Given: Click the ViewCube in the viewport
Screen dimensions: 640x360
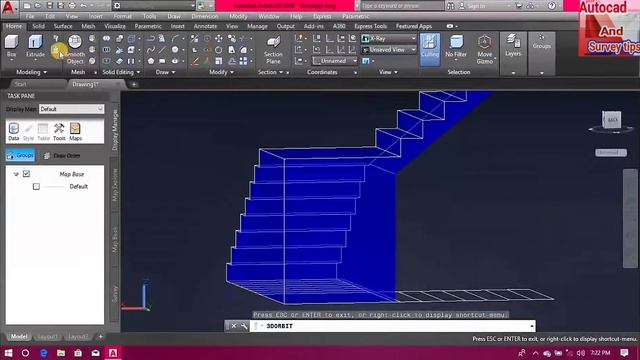Looking at the screenshot, I should click(x=611, y=120).
